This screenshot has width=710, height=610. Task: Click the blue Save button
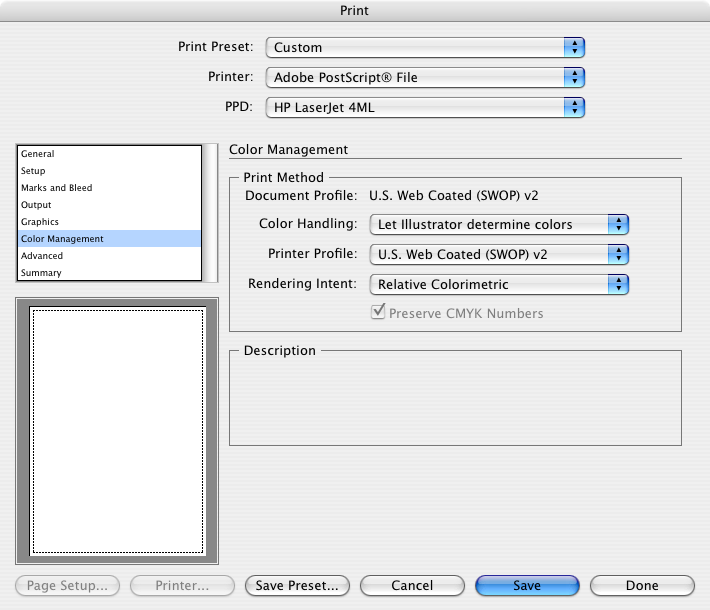[x=527, y=586]
